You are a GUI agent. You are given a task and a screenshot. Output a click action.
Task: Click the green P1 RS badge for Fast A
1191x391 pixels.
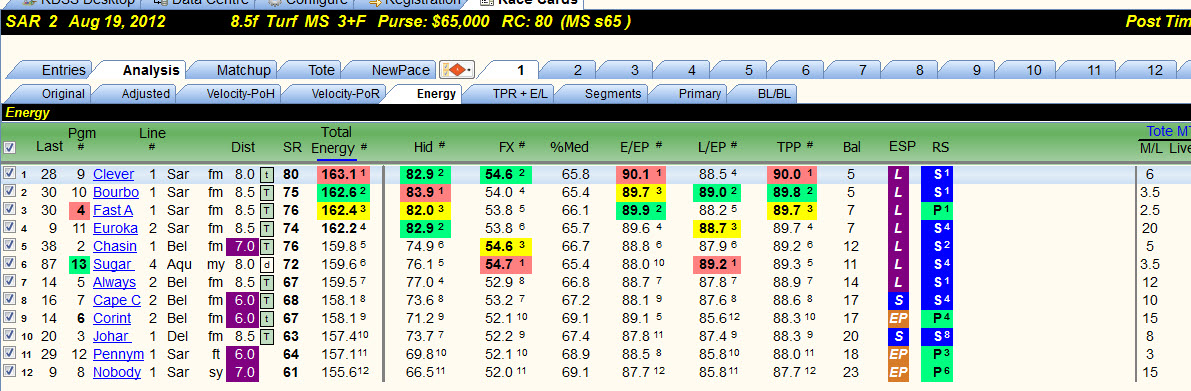(937, 210)
